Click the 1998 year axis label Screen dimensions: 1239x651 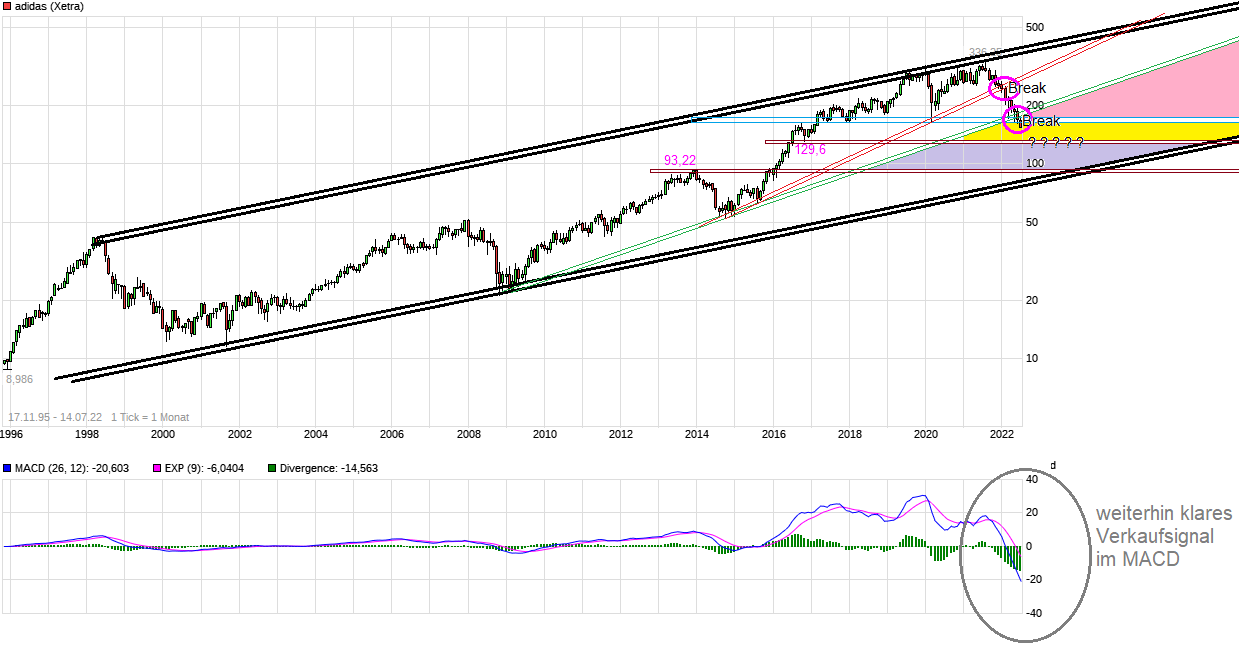[87, 435]
